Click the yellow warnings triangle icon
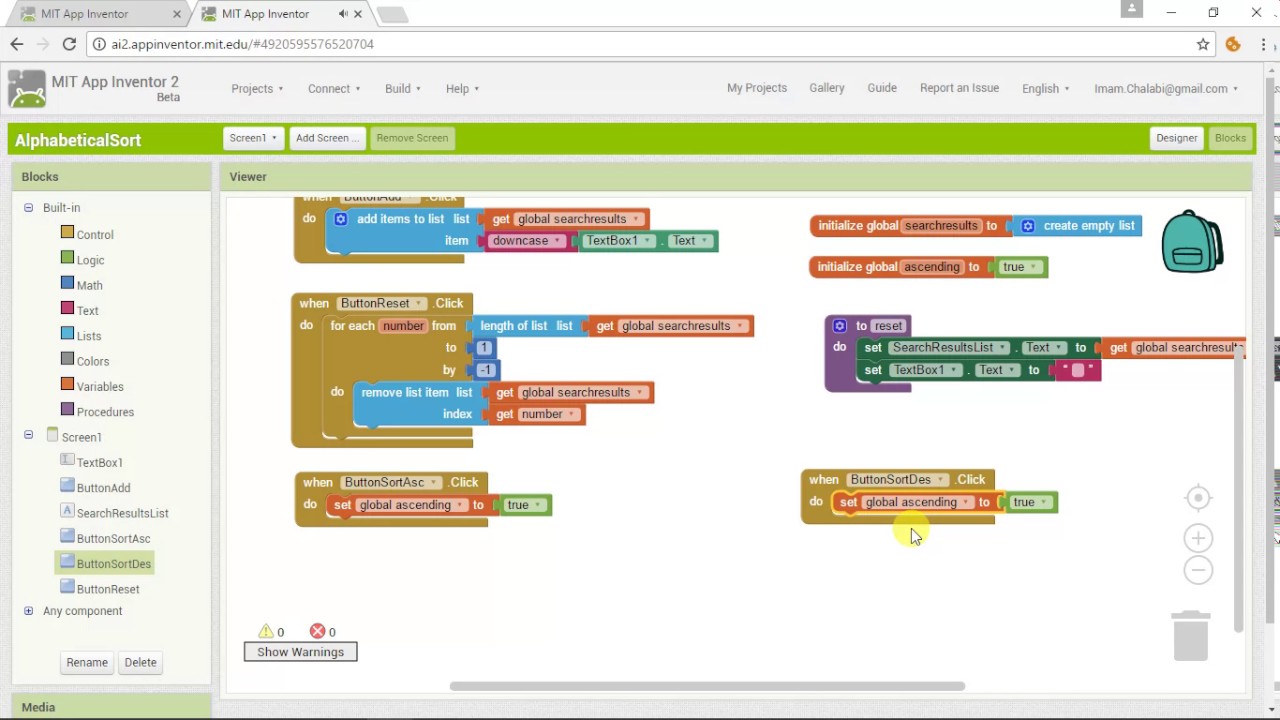This screenshot has width=1280, height=720. click(x=265, y=631)
